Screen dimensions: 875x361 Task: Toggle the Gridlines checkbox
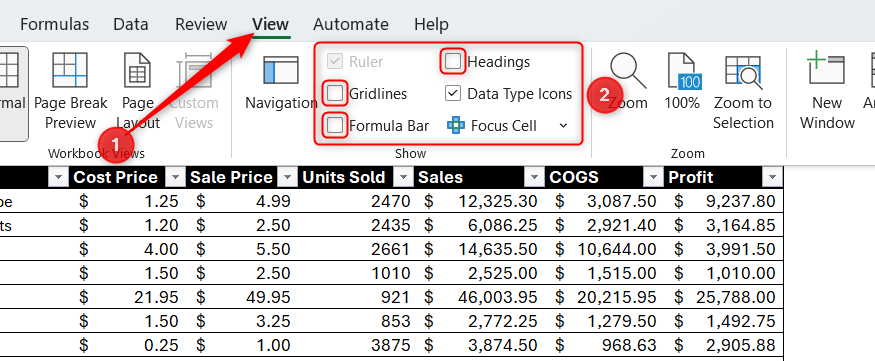coord(335,93)
